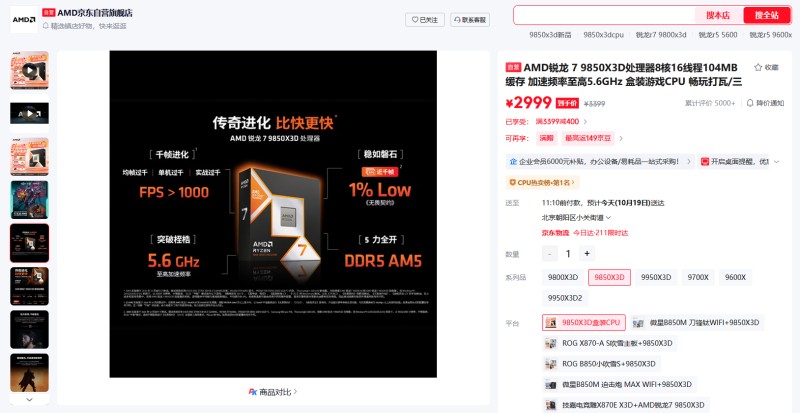
Task: Decrease quantity with the minus button
Action: click(549, 254)
